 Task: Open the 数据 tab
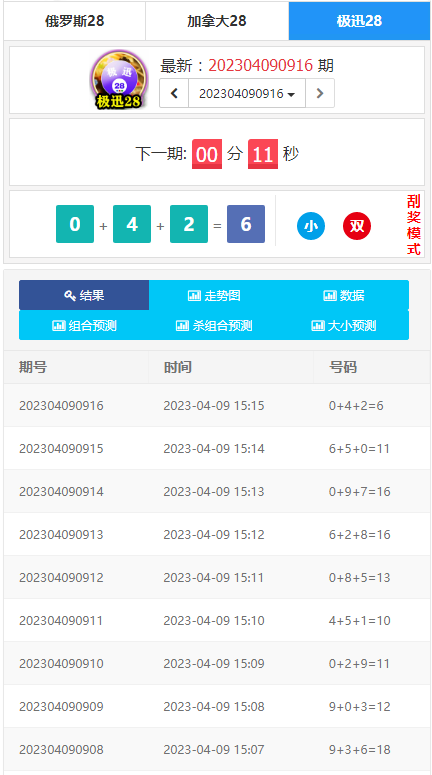tap(344, 296)
